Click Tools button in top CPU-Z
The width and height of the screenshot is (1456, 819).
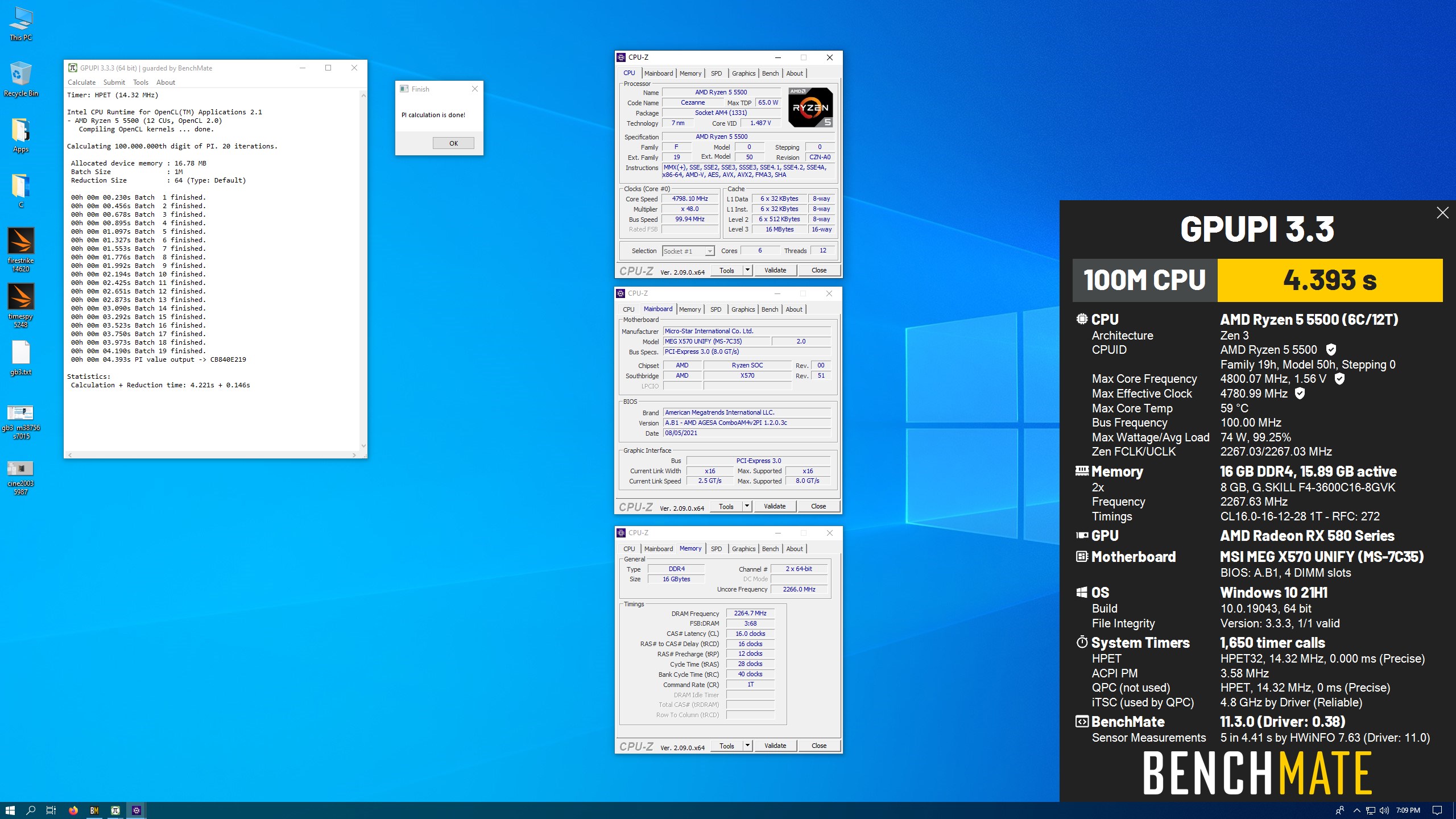(x=727, y=271)
